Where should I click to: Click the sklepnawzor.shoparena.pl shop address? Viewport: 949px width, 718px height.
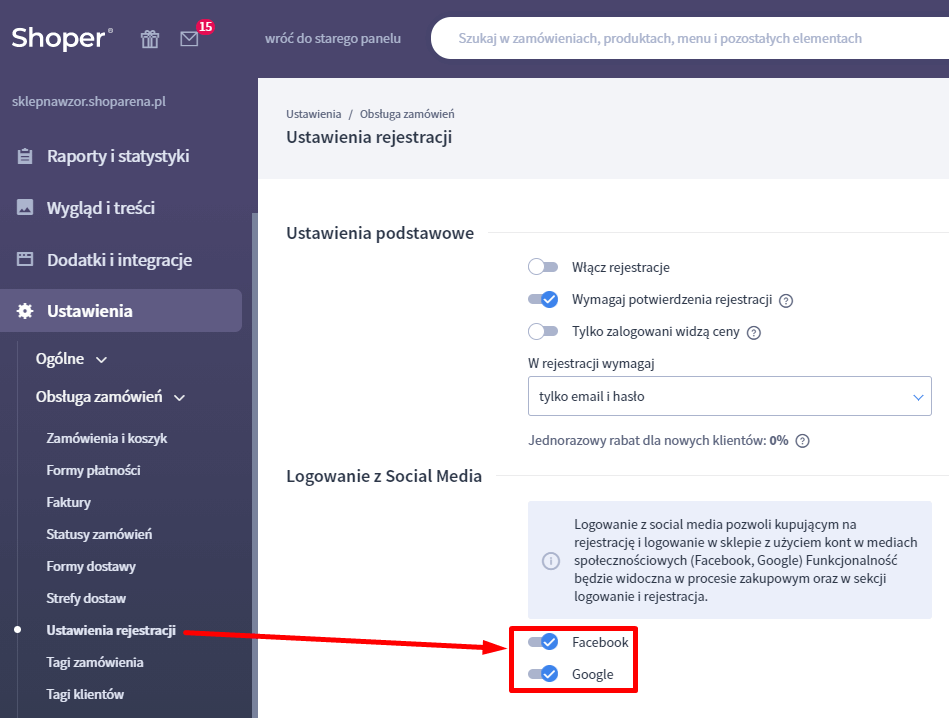click(89, 101)
